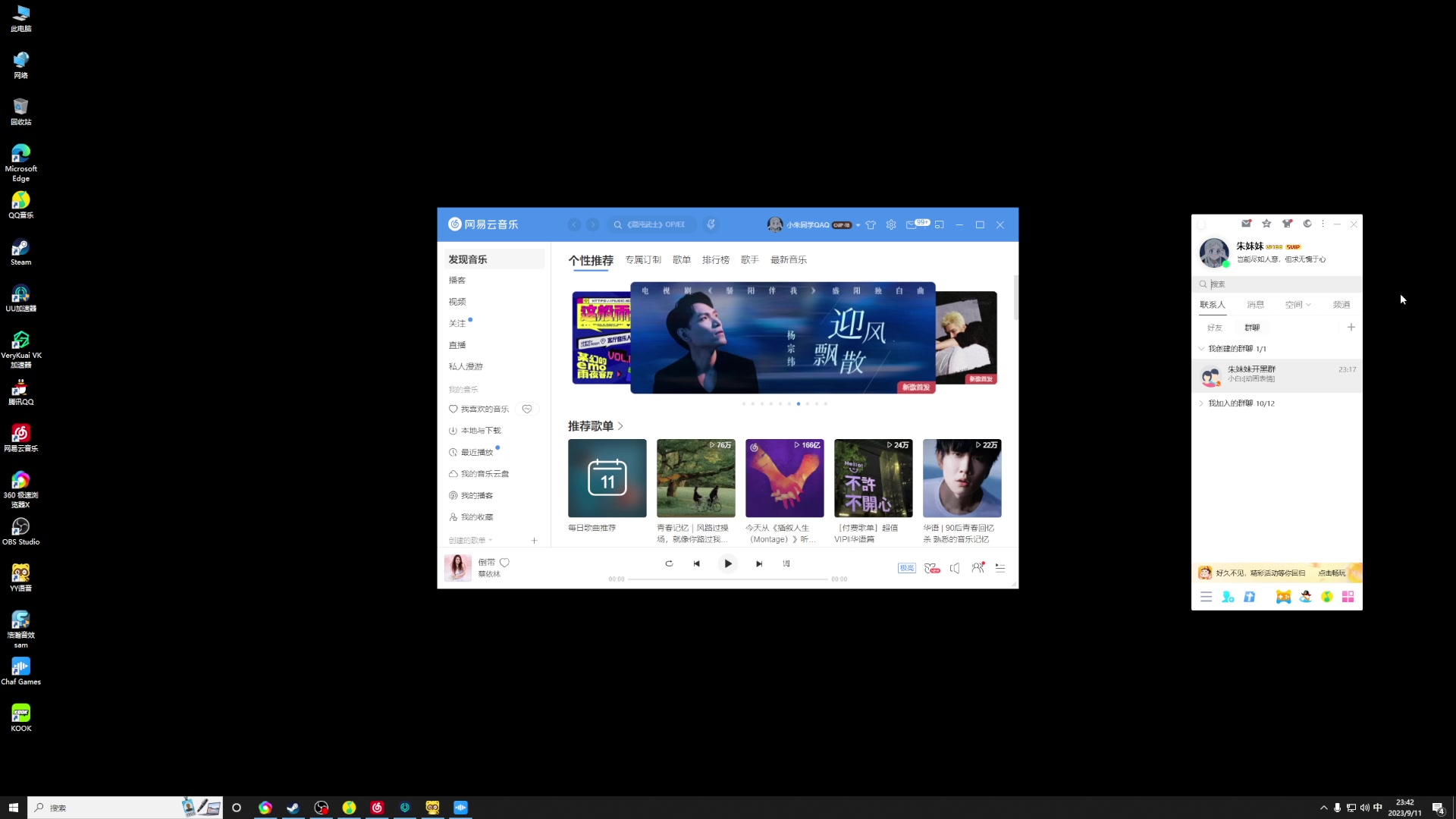Switch to 消息 tab in QQ

[x=1256, y=305]
